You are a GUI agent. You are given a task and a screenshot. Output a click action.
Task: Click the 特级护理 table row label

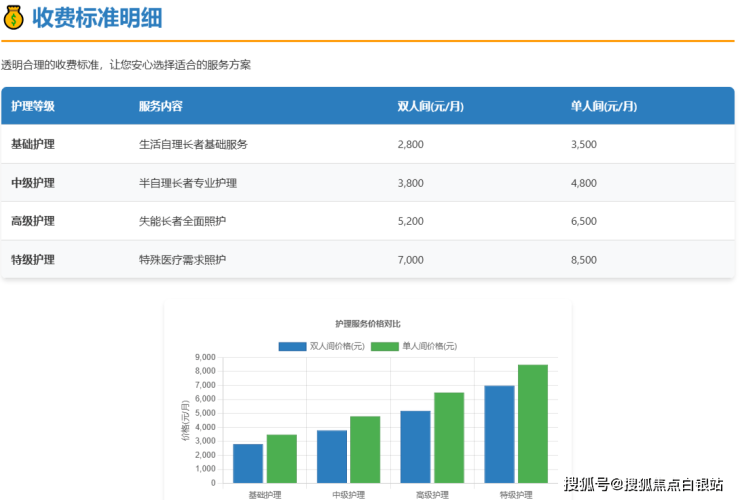(x=33, y=260)
